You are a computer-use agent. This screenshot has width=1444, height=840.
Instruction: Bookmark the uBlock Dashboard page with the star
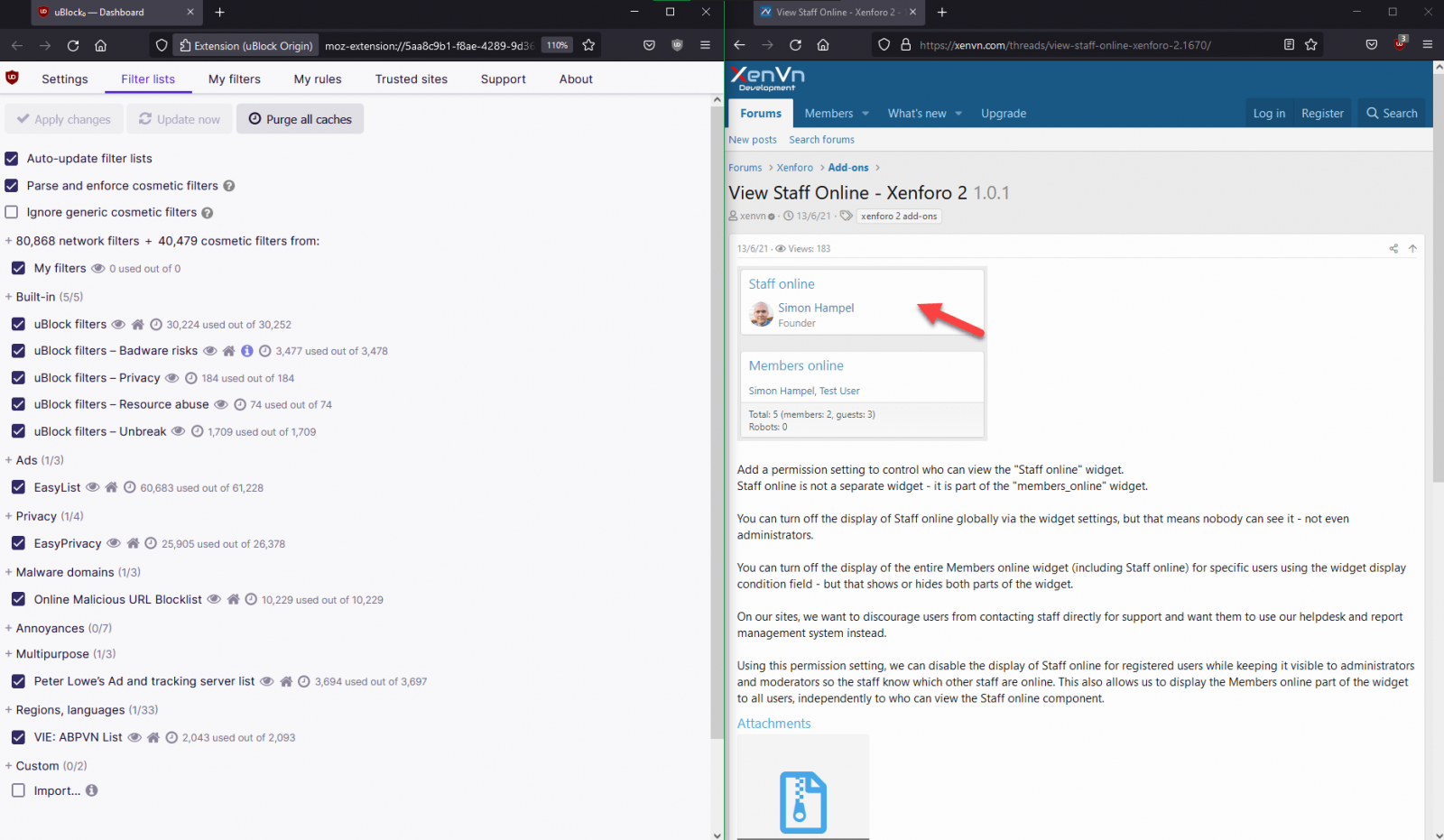[x=588, y=45]
